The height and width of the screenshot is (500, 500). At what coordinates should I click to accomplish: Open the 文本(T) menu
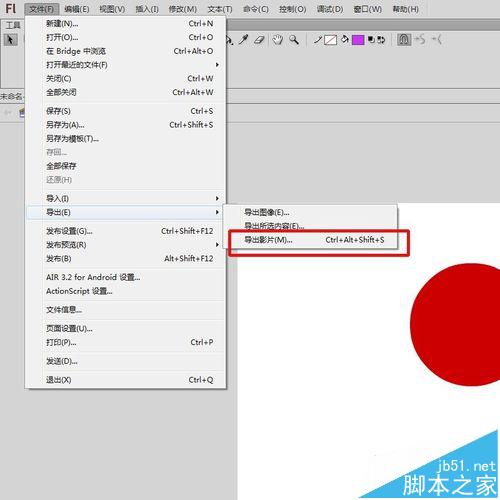[220, 9]
